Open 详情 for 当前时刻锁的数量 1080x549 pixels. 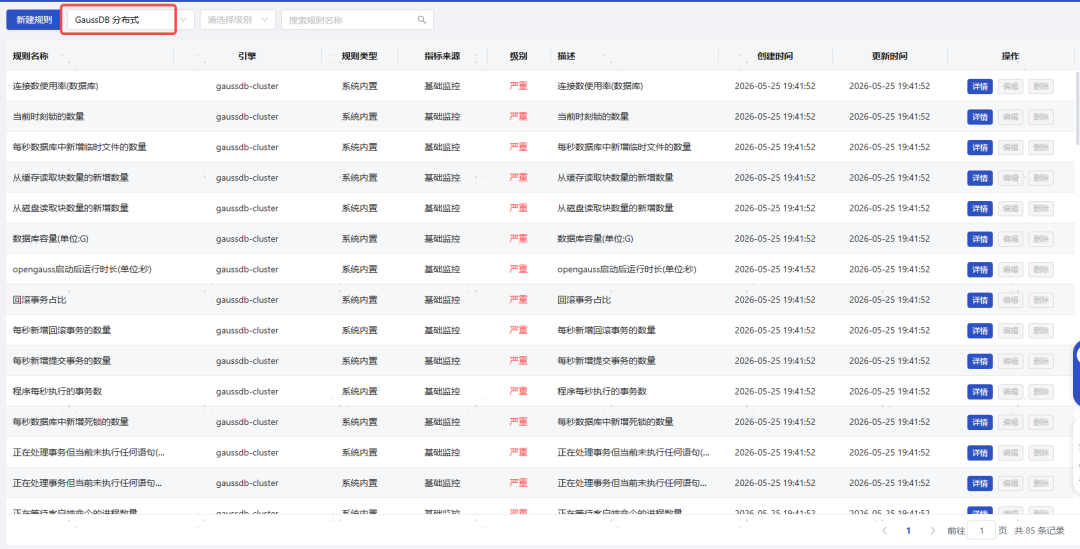[979, 117]
